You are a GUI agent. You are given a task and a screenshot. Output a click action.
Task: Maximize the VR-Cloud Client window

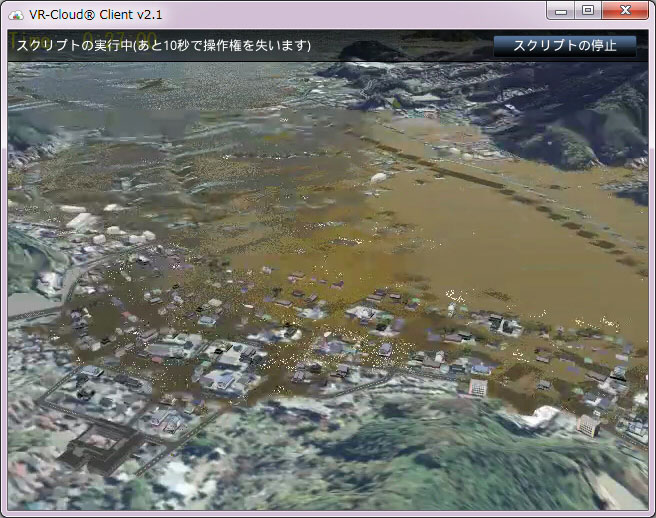[x=588, y=11]
